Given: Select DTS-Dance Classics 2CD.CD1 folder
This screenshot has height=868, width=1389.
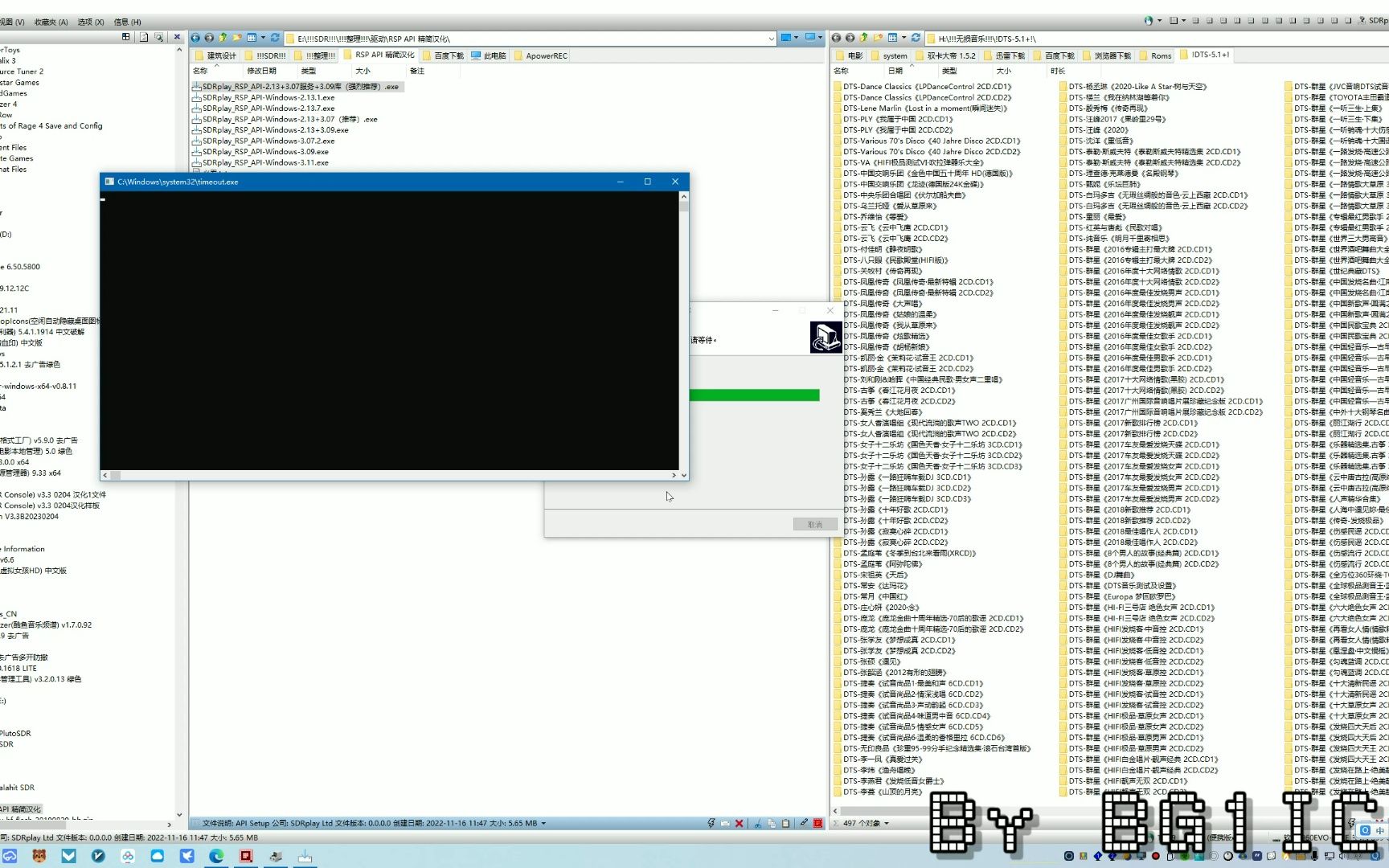Looking at the screenshot, I should (923, 87).
